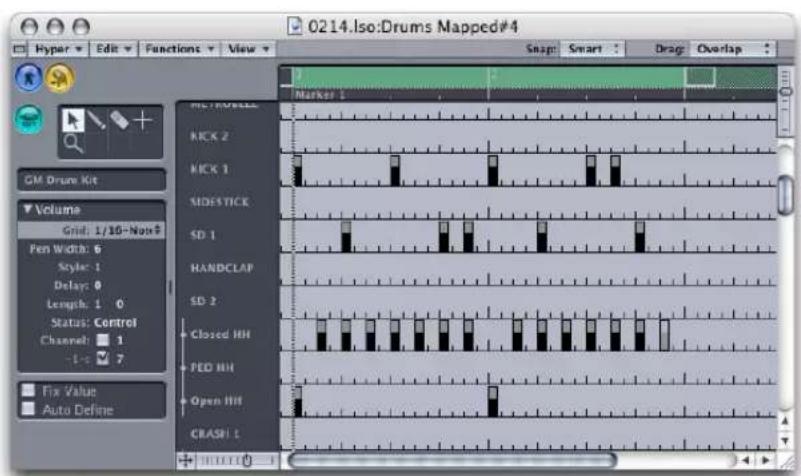Click the window view toggle icon left of Hyper

tap(19, 49)
